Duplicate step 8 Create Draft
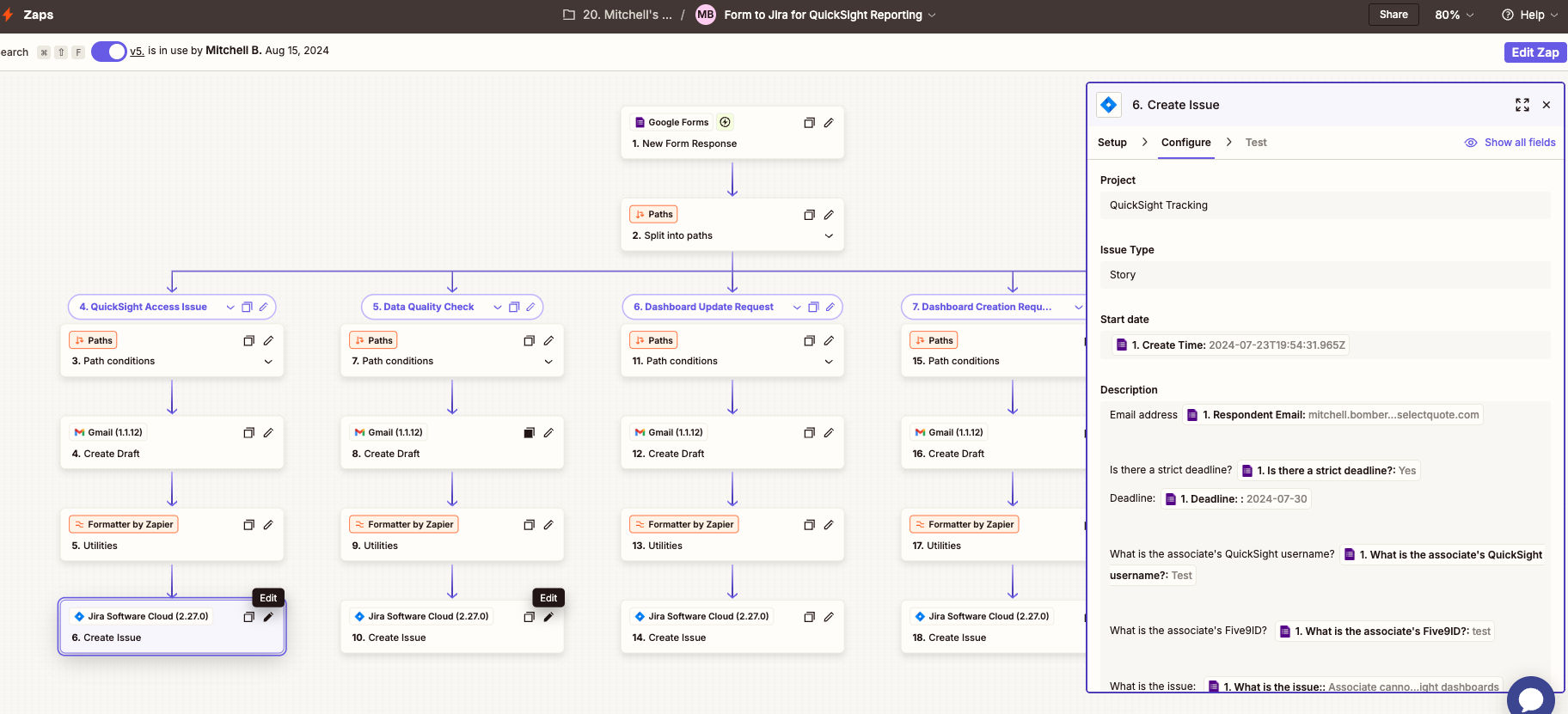1568x714 pixels. pyautogui.click(x=529, y=433)
